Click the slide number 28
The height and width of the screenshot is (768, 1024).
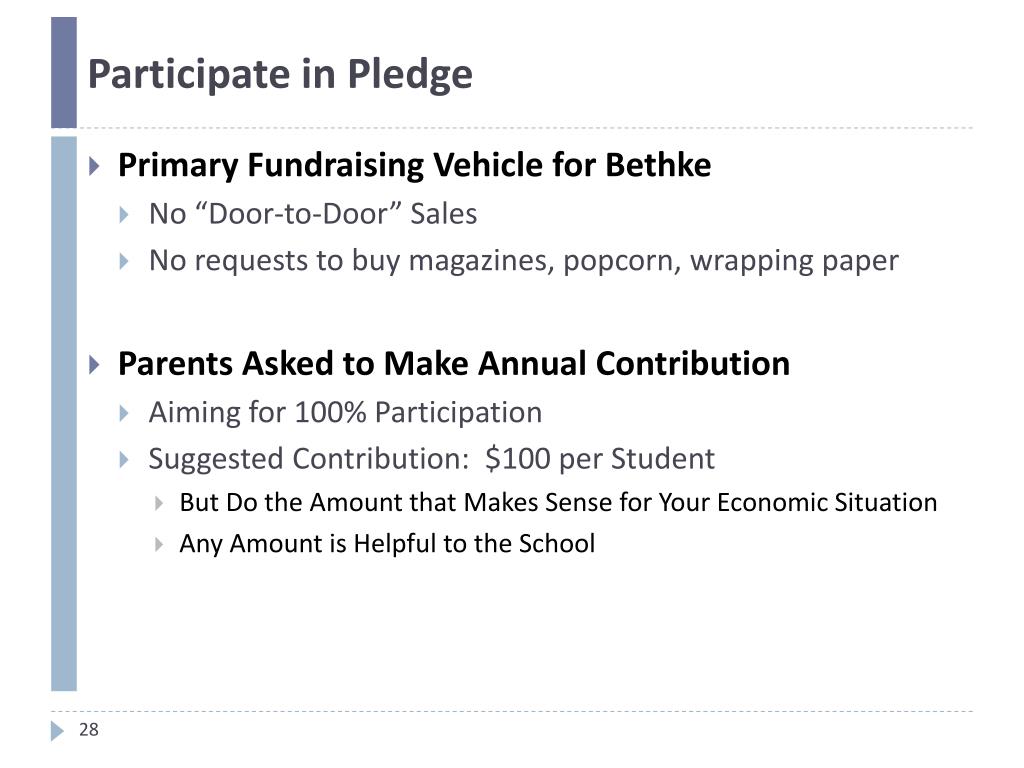pos(89,729)
